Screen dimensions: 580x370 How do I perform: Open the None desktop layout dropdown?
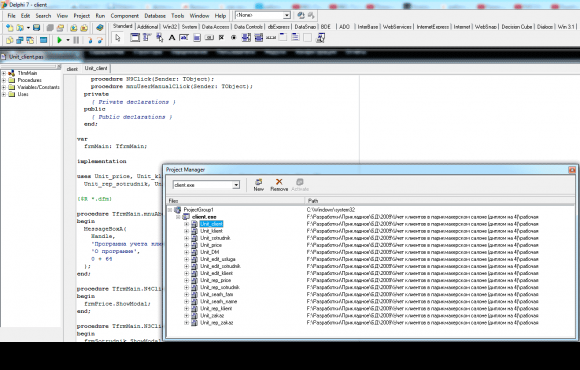tap(287, 15)
